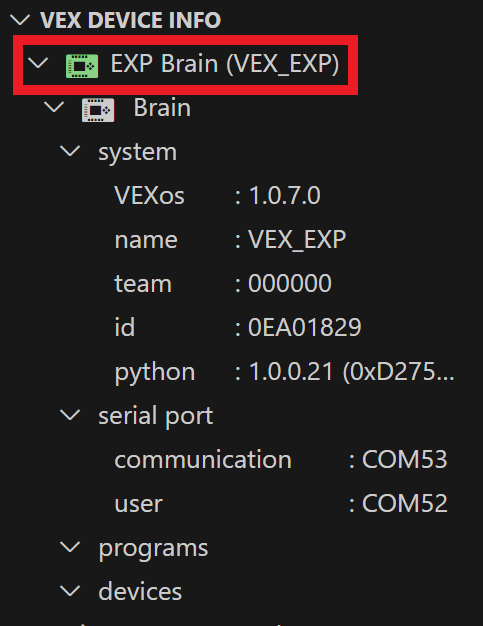Collapse the Brain tree node chevron
The image size is (483, 626).
[54, 107]
